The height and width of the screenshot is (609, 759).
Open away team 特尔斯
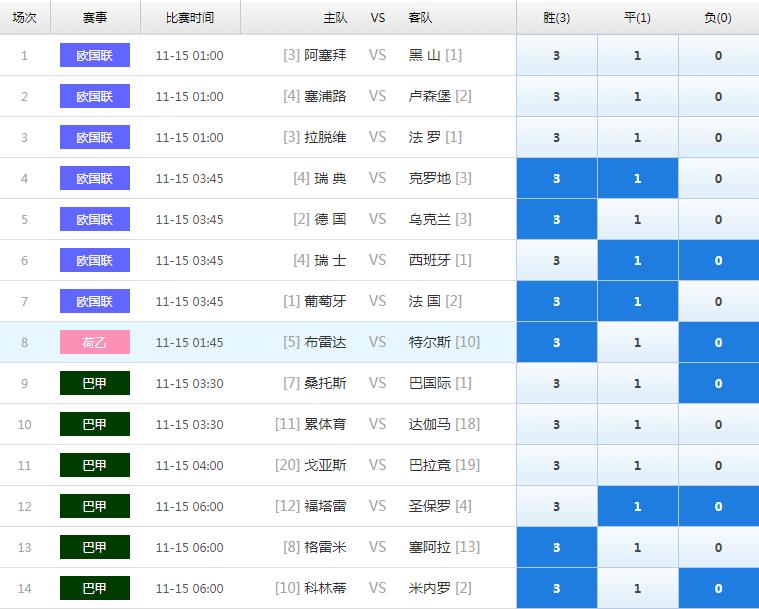430,342
